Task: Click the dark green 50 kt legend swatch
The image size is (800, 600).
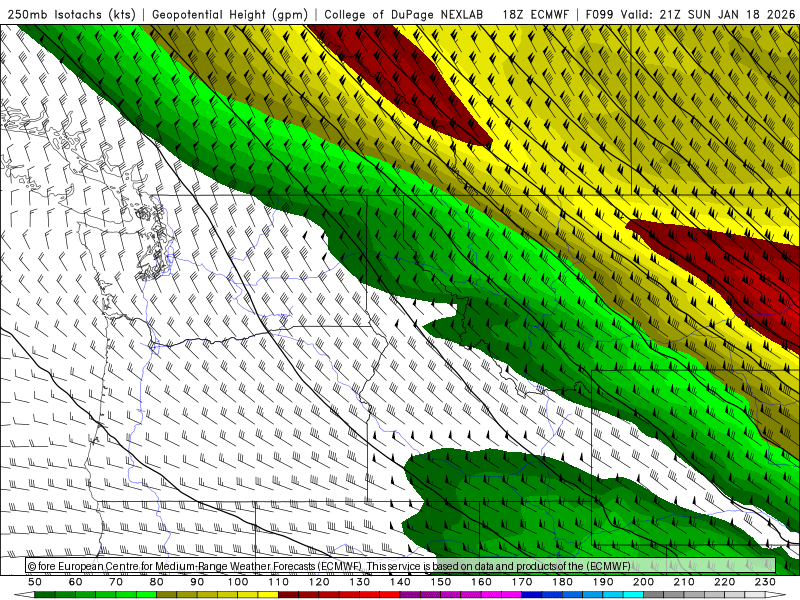Action: [45, 595]
